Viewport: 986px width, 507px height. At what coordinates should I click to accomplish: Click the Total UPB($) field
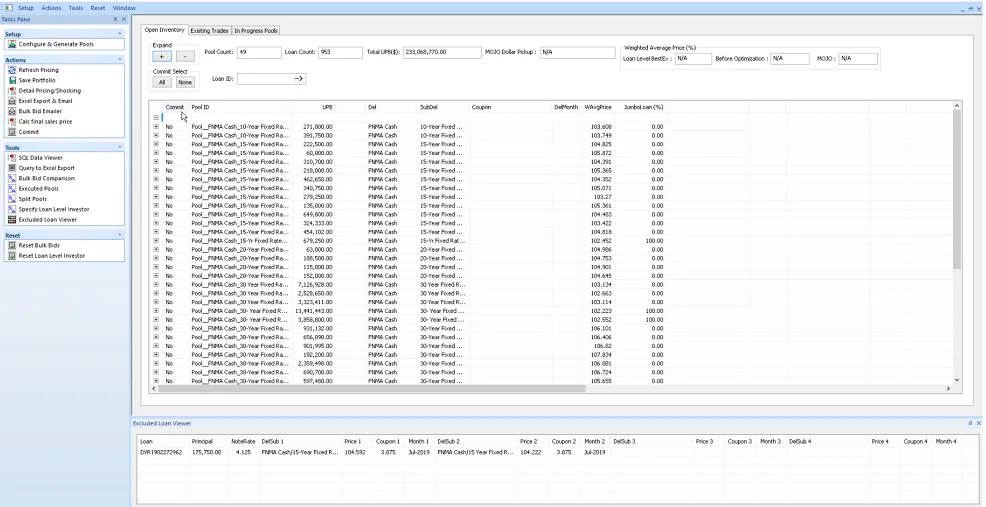(x=442, y=52)
